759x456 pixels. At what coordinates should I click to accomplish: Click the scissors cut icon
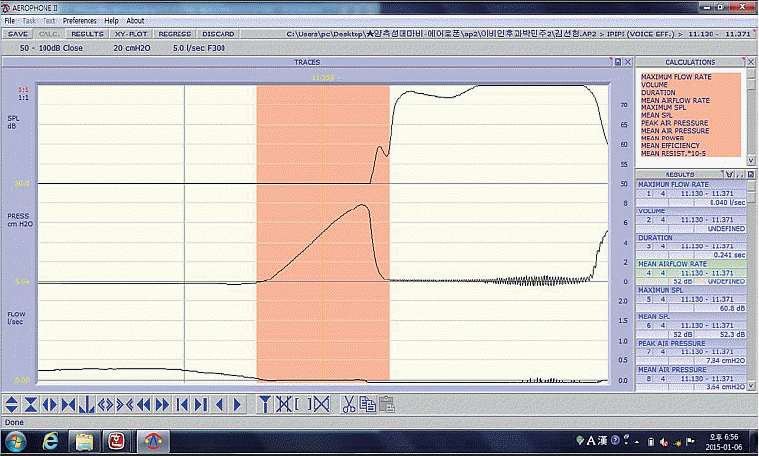click(x=348, y=404)
